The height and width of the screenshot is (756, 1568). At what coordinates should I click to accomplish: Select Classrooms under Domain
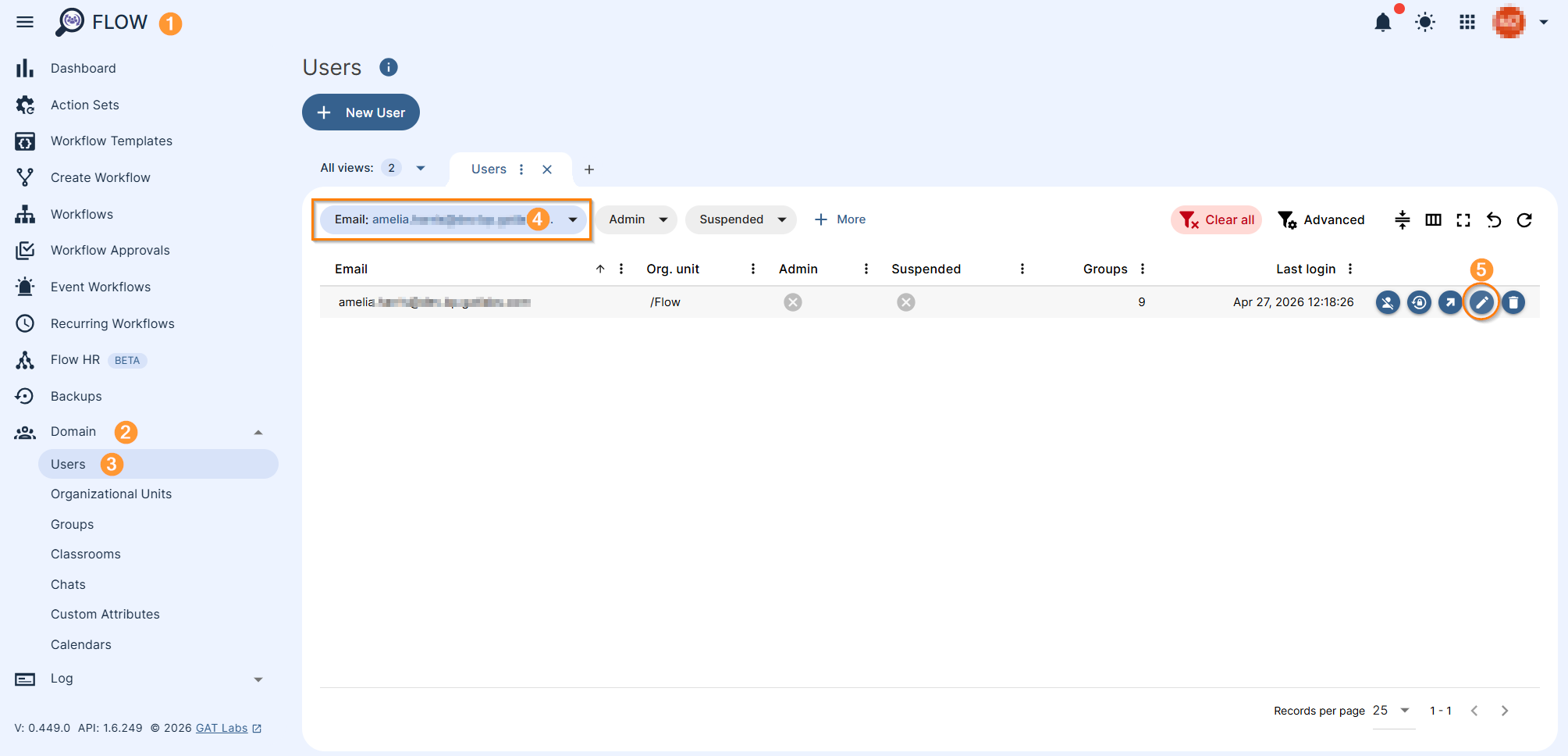(x=86, y=554)
